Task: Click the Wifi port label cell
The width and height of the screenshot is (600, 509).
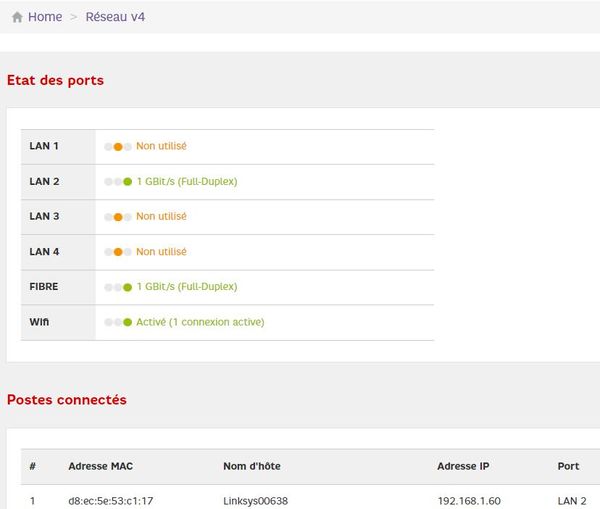Action: tap(39, 321)
